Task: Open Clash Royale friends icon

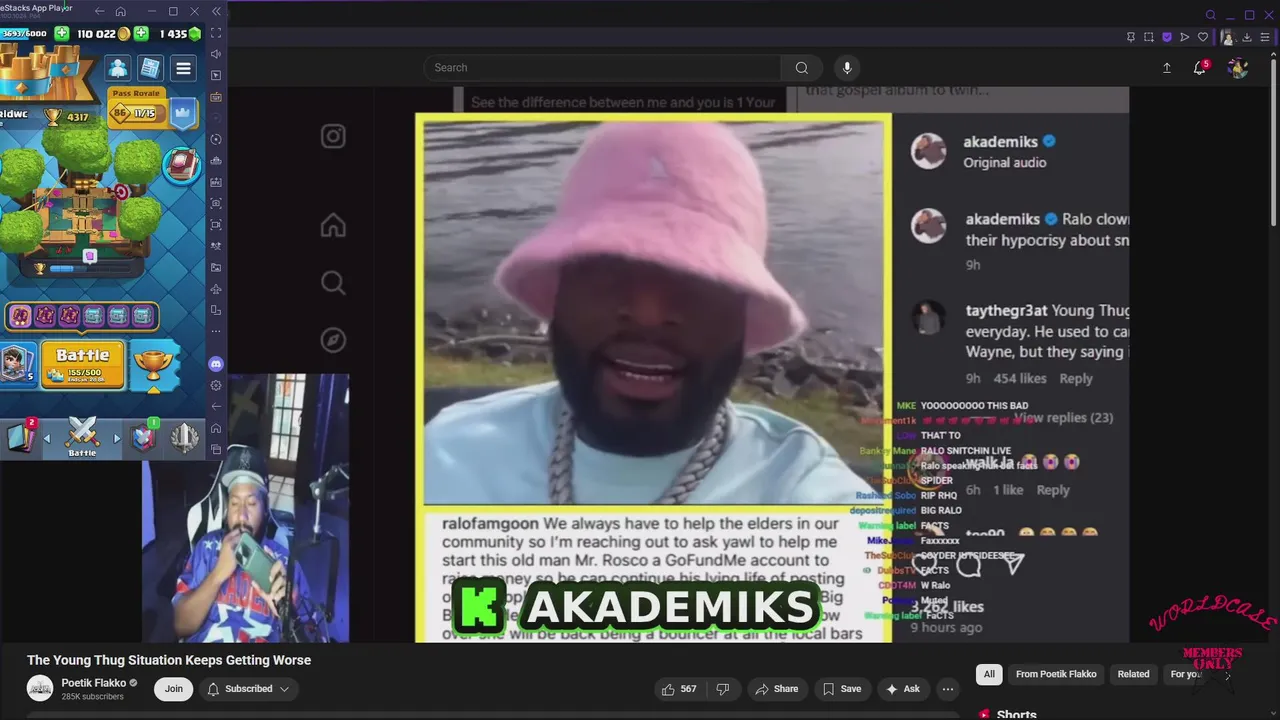Action: [x=118, y=68]
